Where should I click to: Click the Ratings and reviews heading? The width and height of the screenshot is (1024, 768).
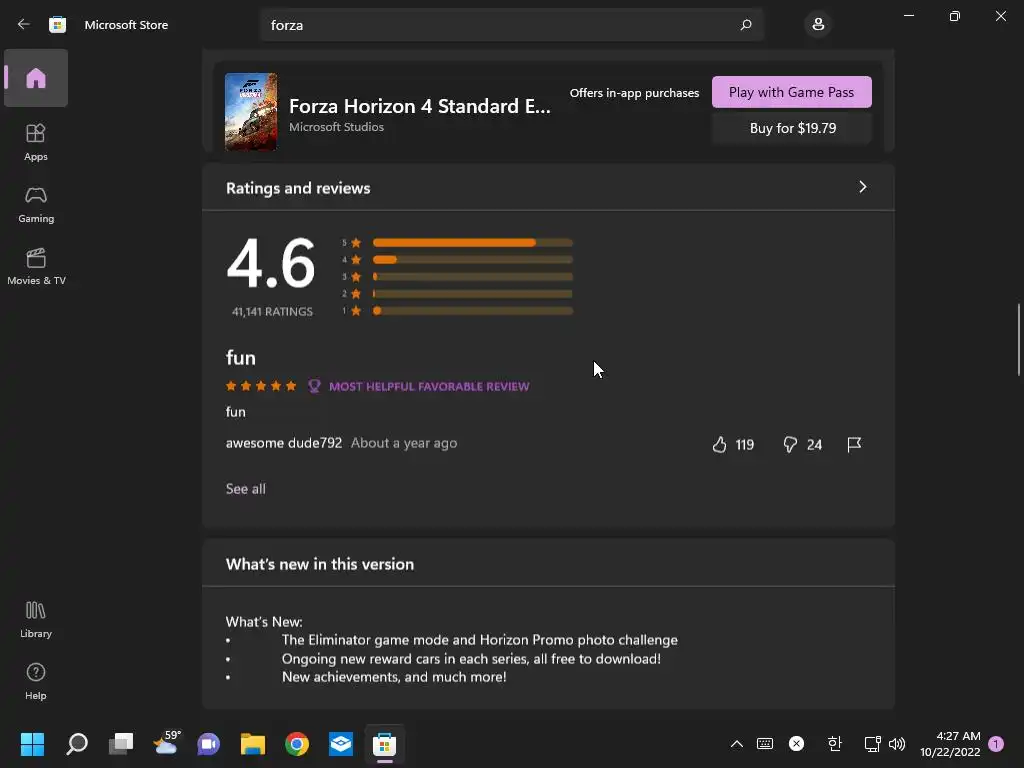pos(298,188)
